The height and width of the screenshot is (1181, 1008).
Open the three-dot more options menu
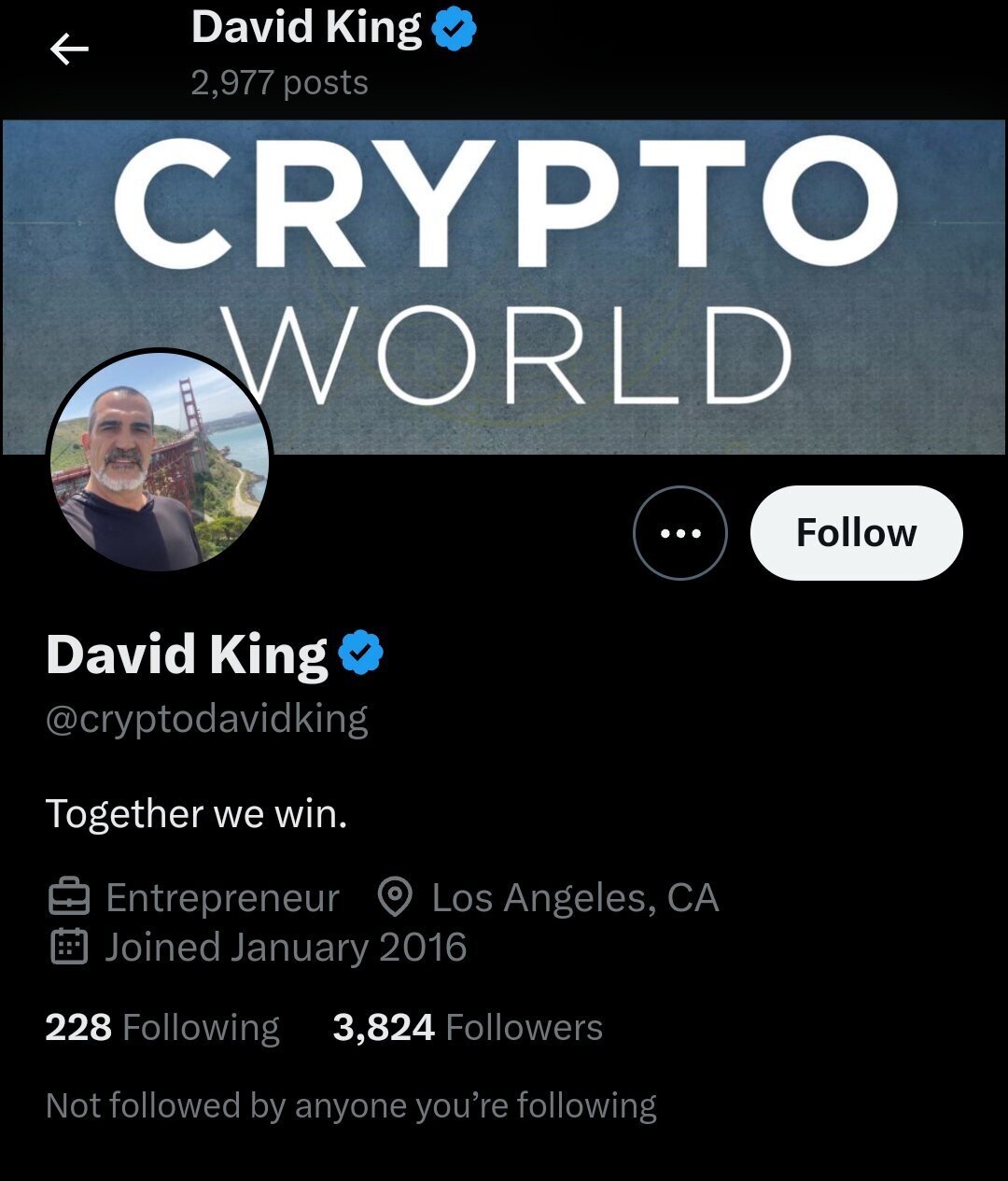coord(679,533)
